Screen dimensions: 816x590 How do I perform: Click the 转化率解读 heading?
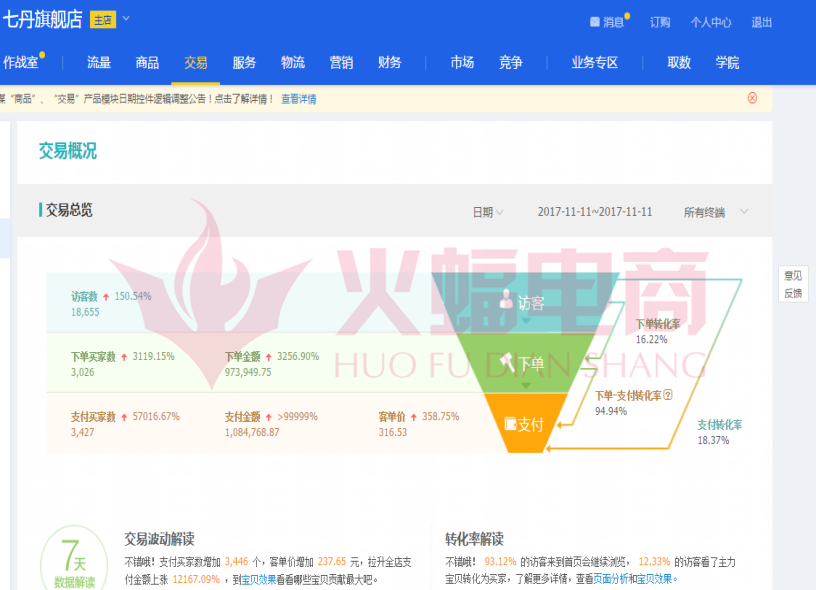[475, 539]
